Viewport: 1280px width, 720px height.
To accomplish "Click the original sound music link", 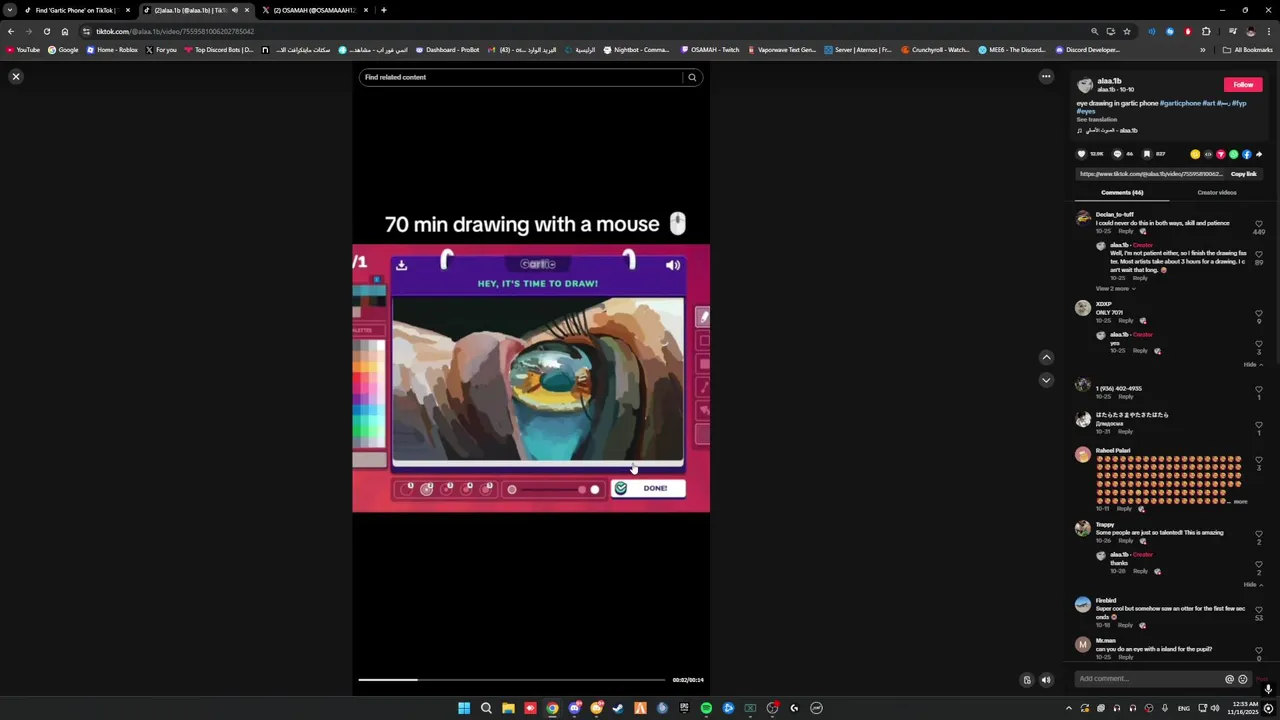I will click(1111, 131).
